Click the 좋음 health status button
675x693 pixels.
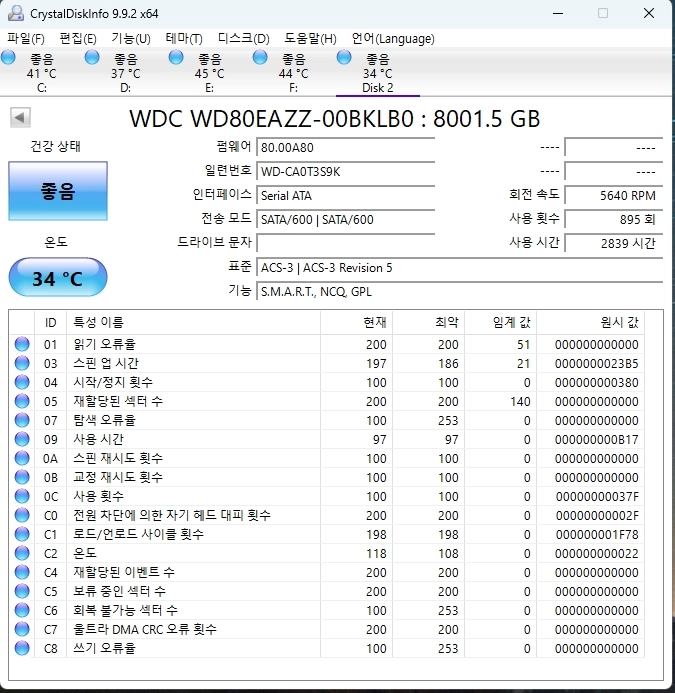tap(58, 191)
